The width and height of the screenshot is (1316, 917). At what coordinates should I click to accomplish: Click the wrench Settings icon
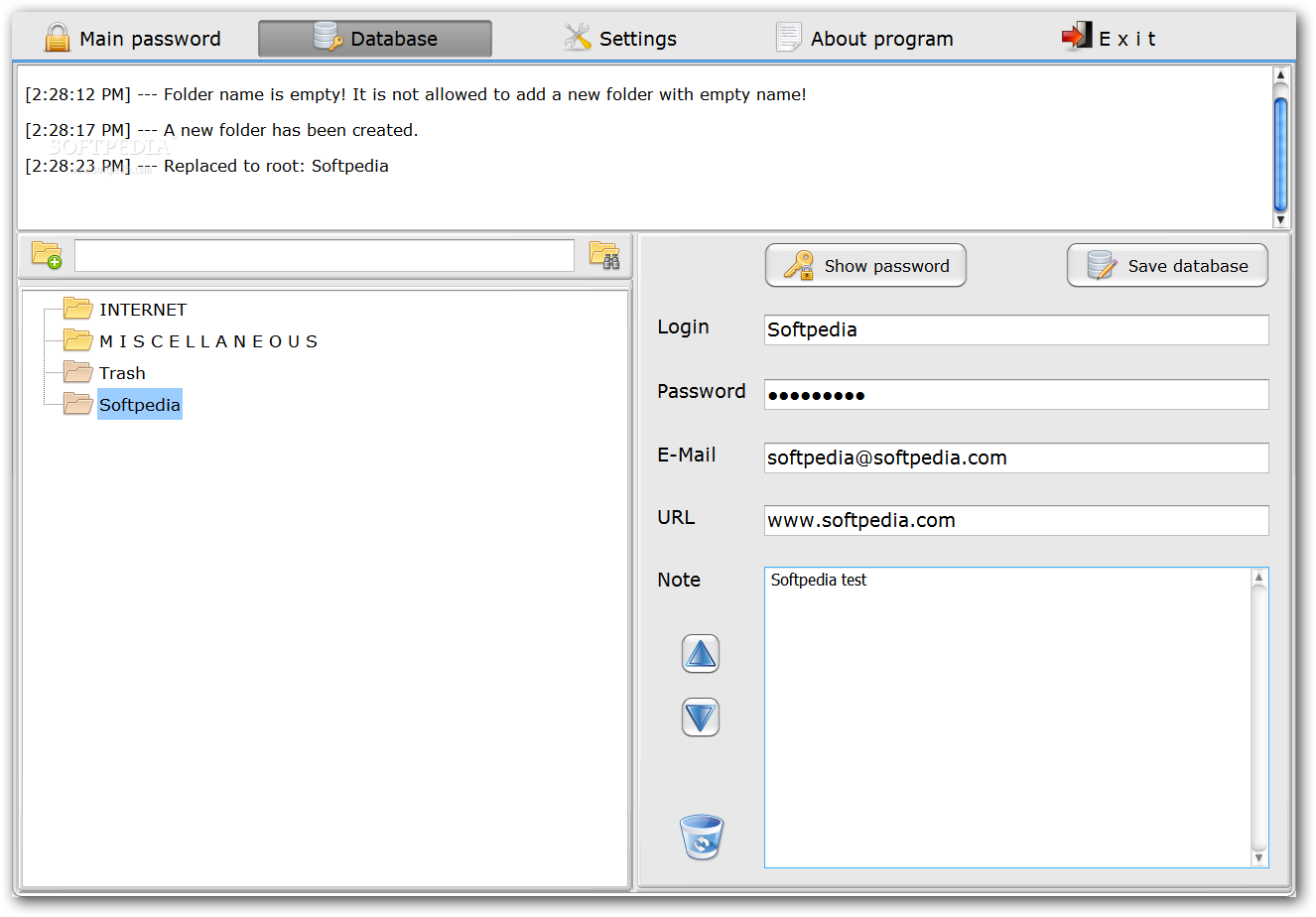click(x=578, y=38)
